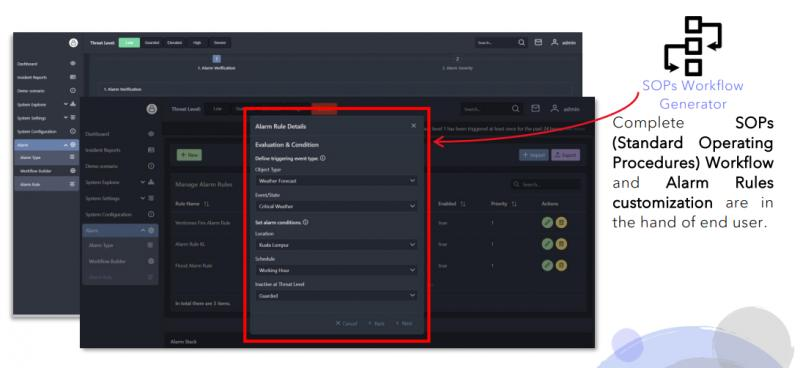
Task: Click Back in Alarm Rule Details dialog
Action: coord(376,323)
